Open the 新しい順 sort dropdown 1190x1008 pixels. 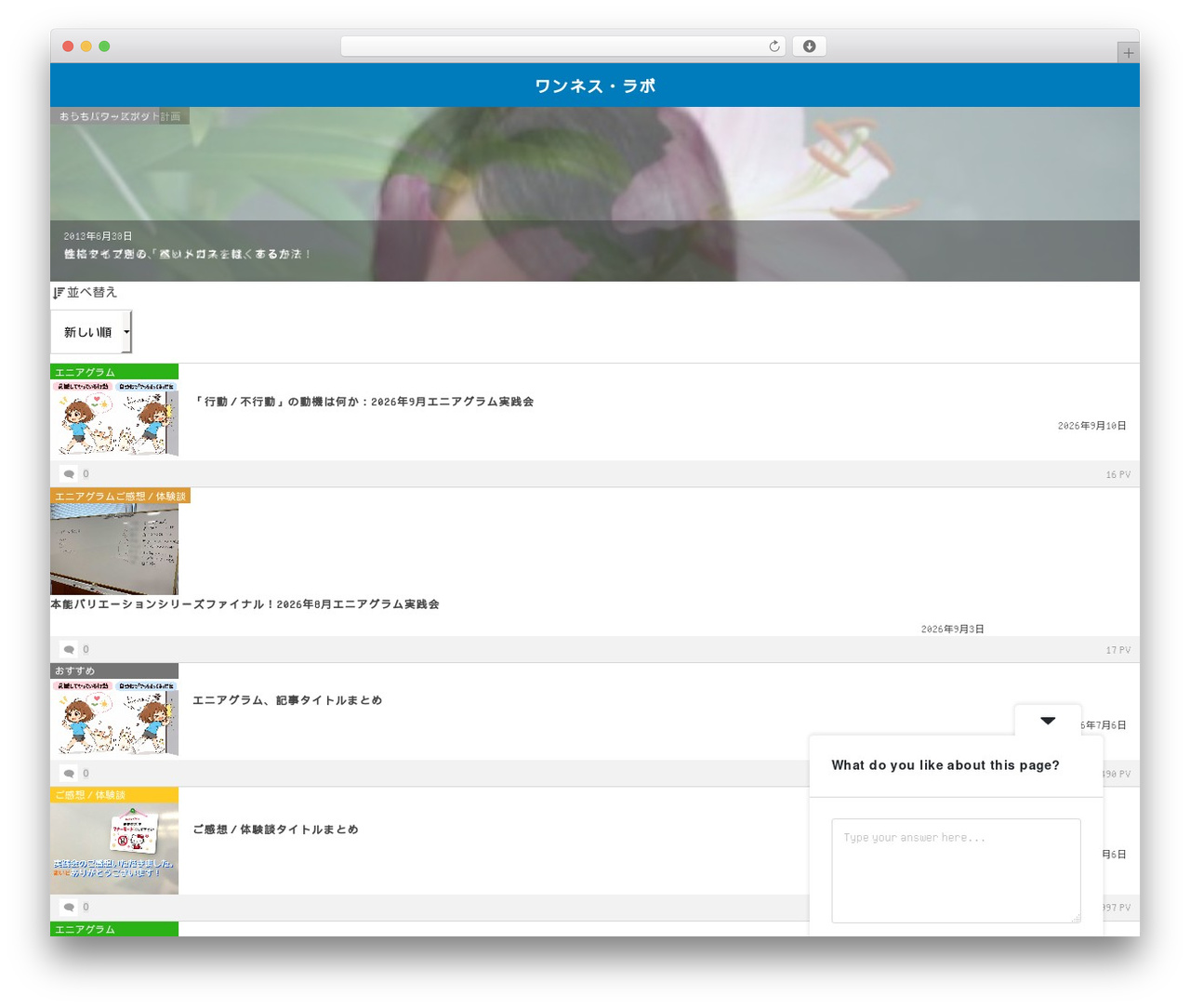pyautogui.click(x=91, y=332)
